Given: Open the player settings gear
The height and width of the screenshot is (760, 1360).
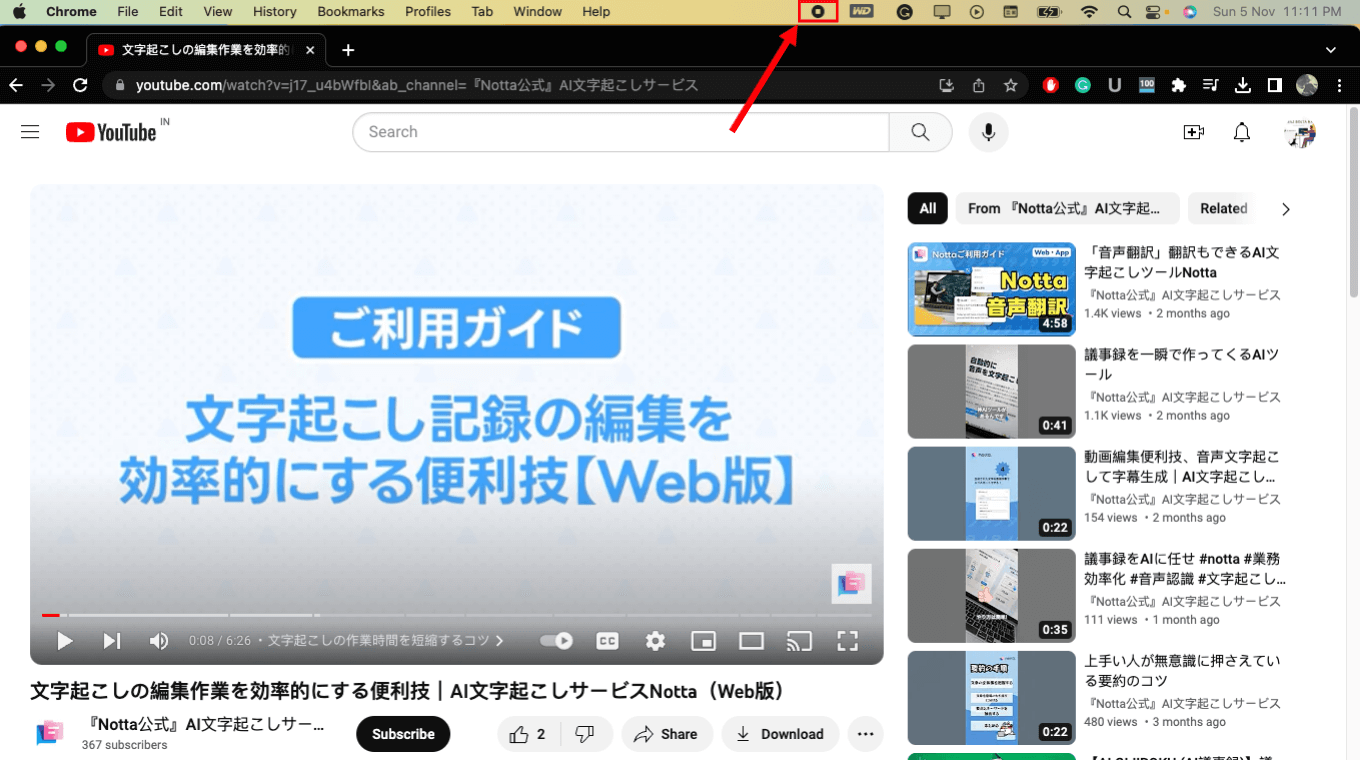Looking at the screenshot, I should click(655, 641).
